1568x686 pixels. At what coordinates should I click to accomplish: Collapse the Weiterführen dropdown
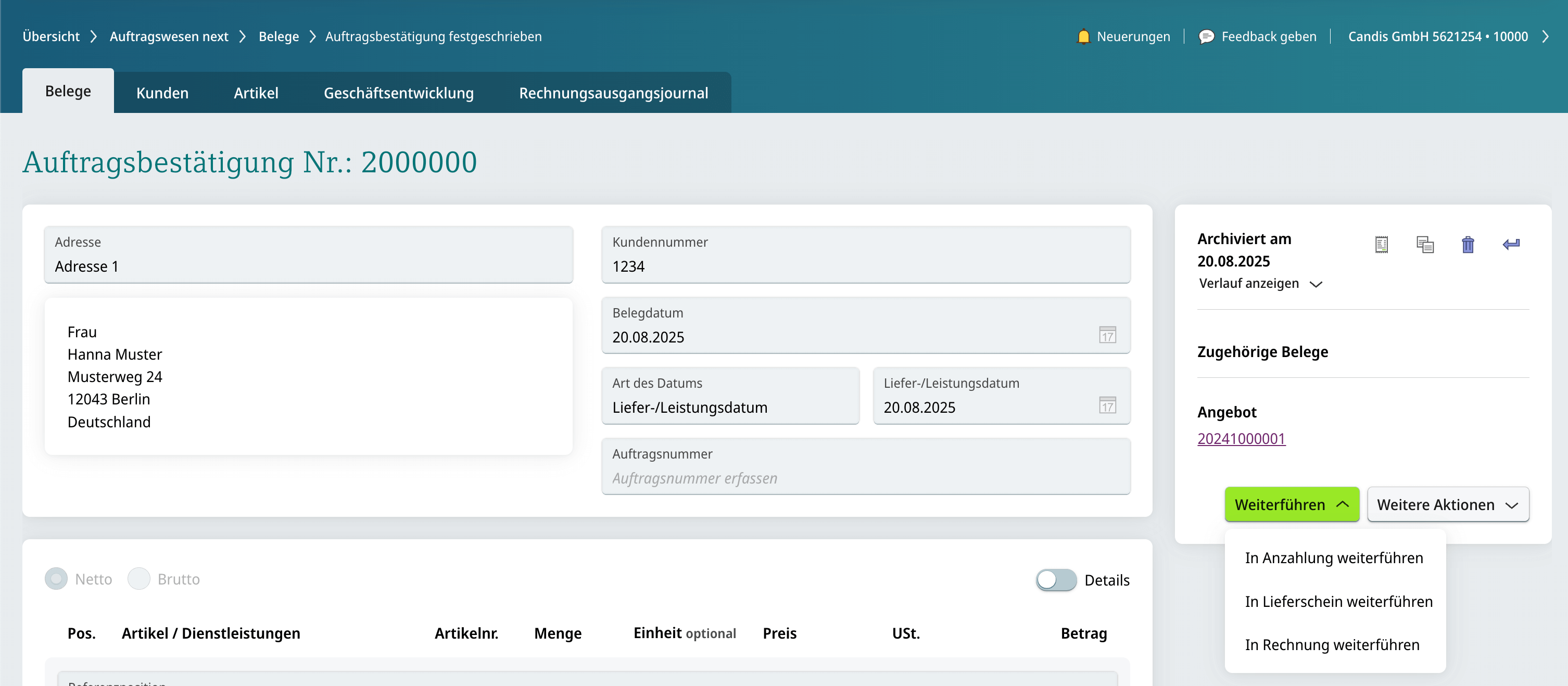click(1291, 504)
